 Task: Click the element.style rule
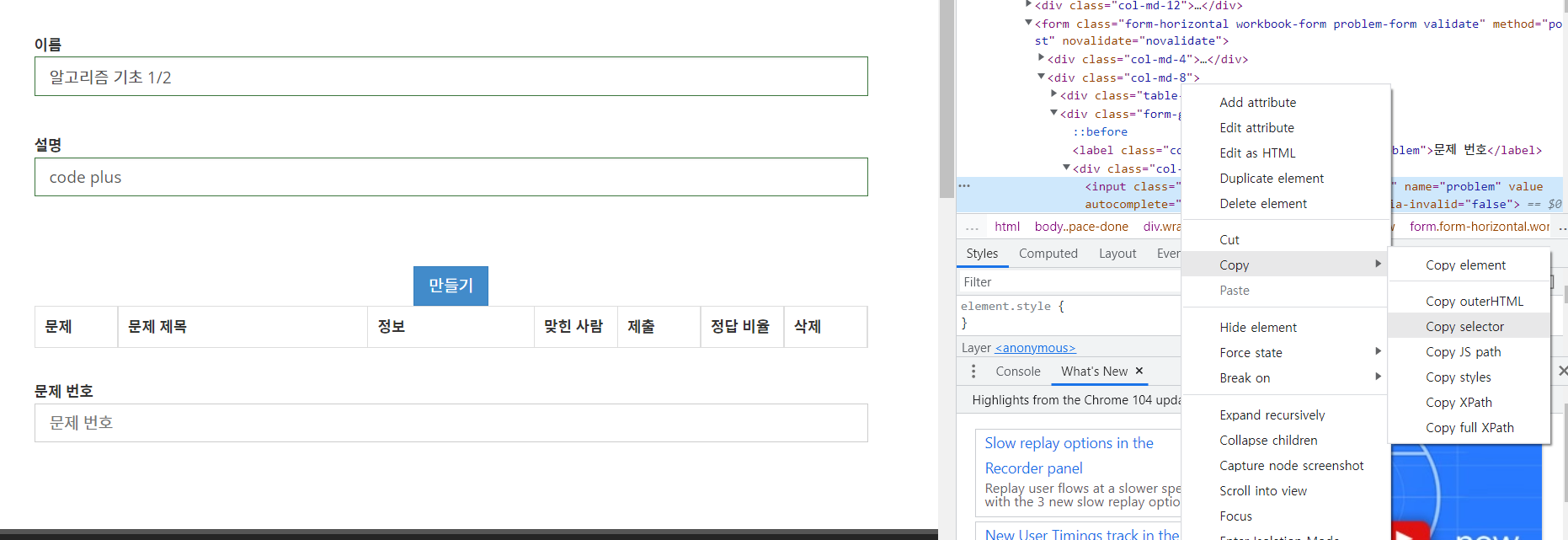1012,307
